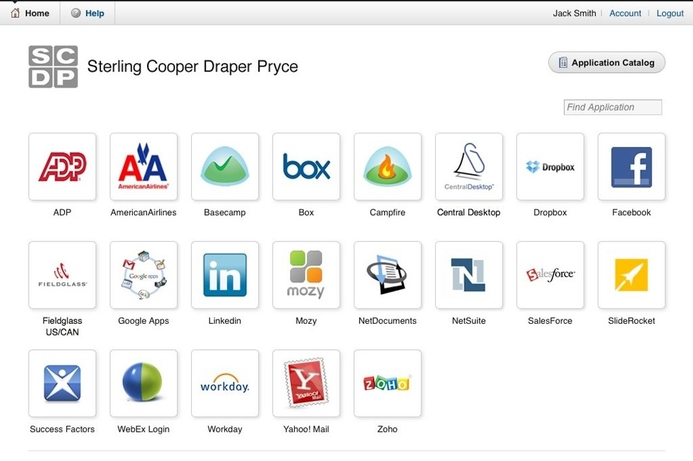The image size is (693, 461).
Task: Launch the Yahoo! Mail stamp icon
Action: 306,383
